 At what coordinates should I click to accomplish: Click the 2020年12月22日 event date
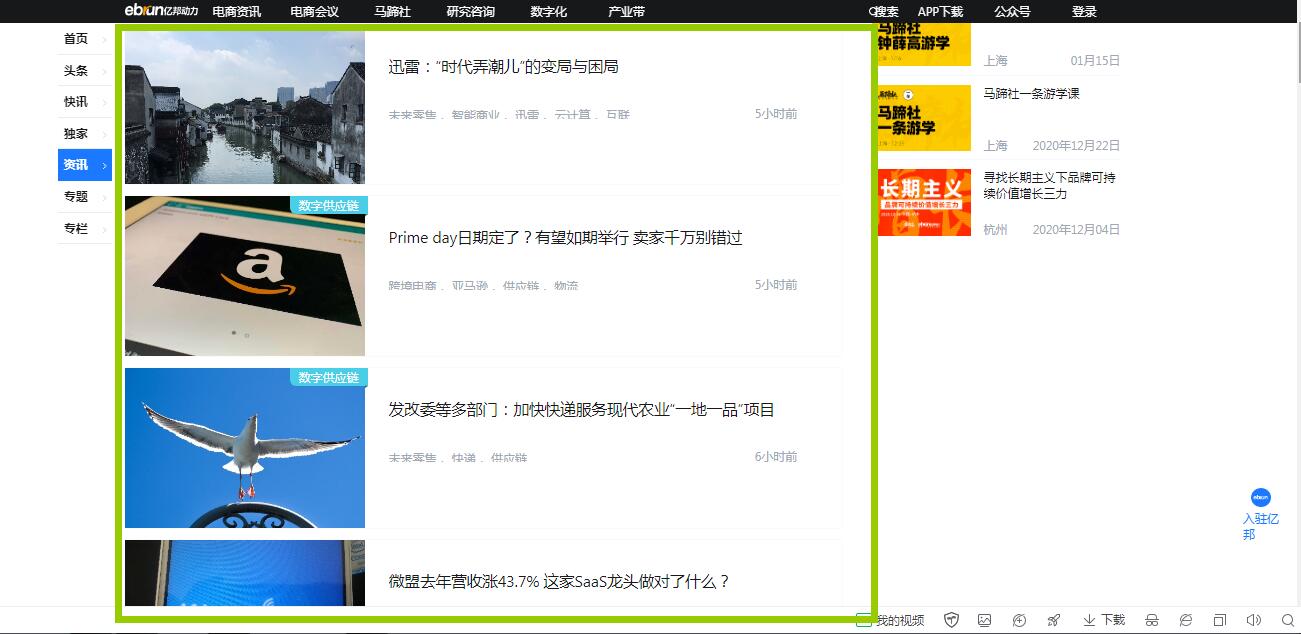coord(1076,146)
